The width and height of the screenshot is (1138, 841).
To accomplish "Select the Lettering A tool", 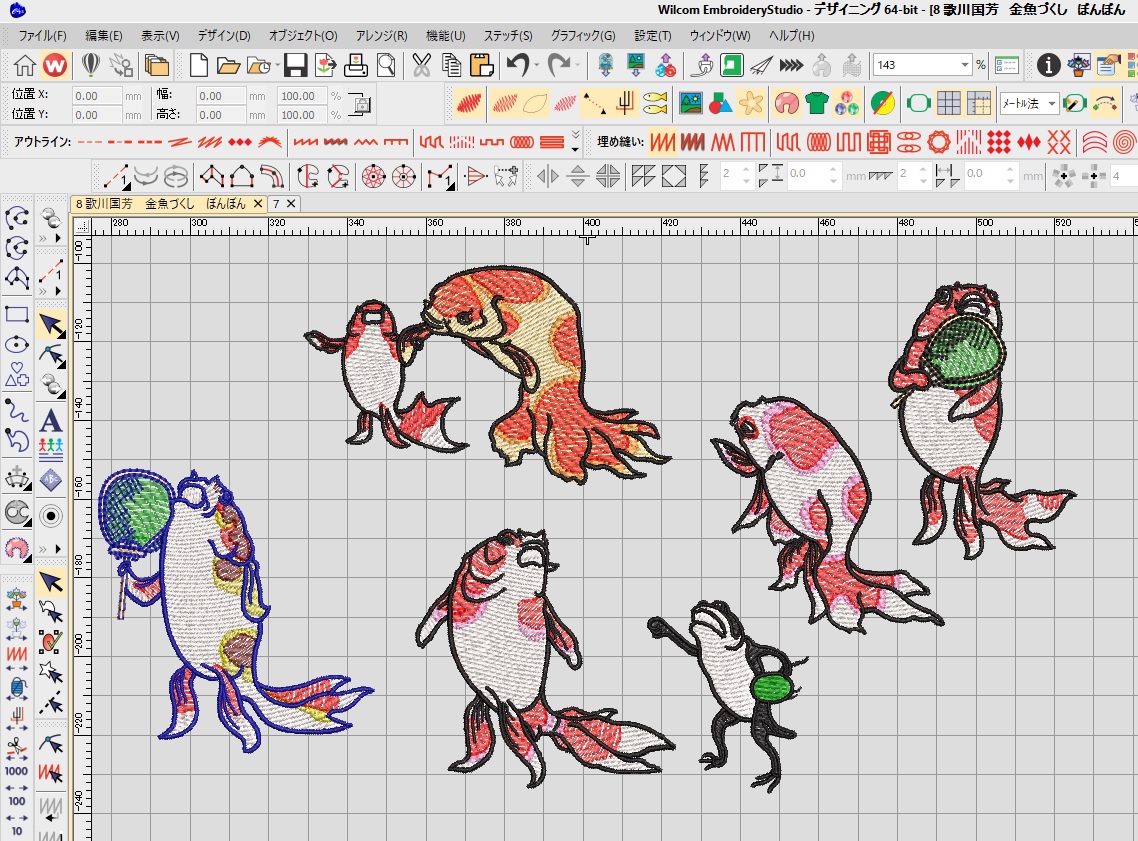I will pos(50,420).
